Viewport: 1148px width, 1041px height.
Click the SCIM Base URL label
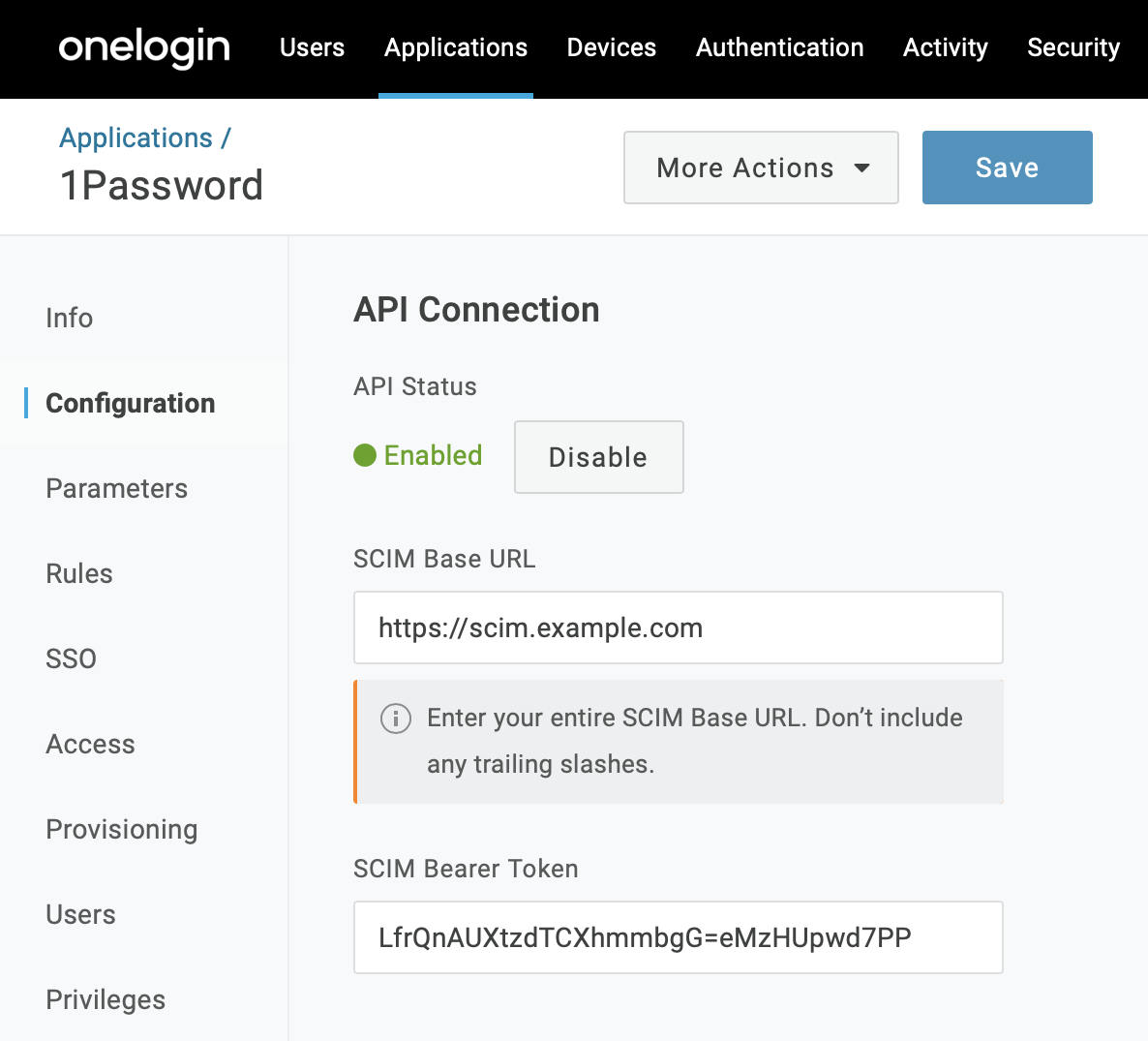(444, 559)
